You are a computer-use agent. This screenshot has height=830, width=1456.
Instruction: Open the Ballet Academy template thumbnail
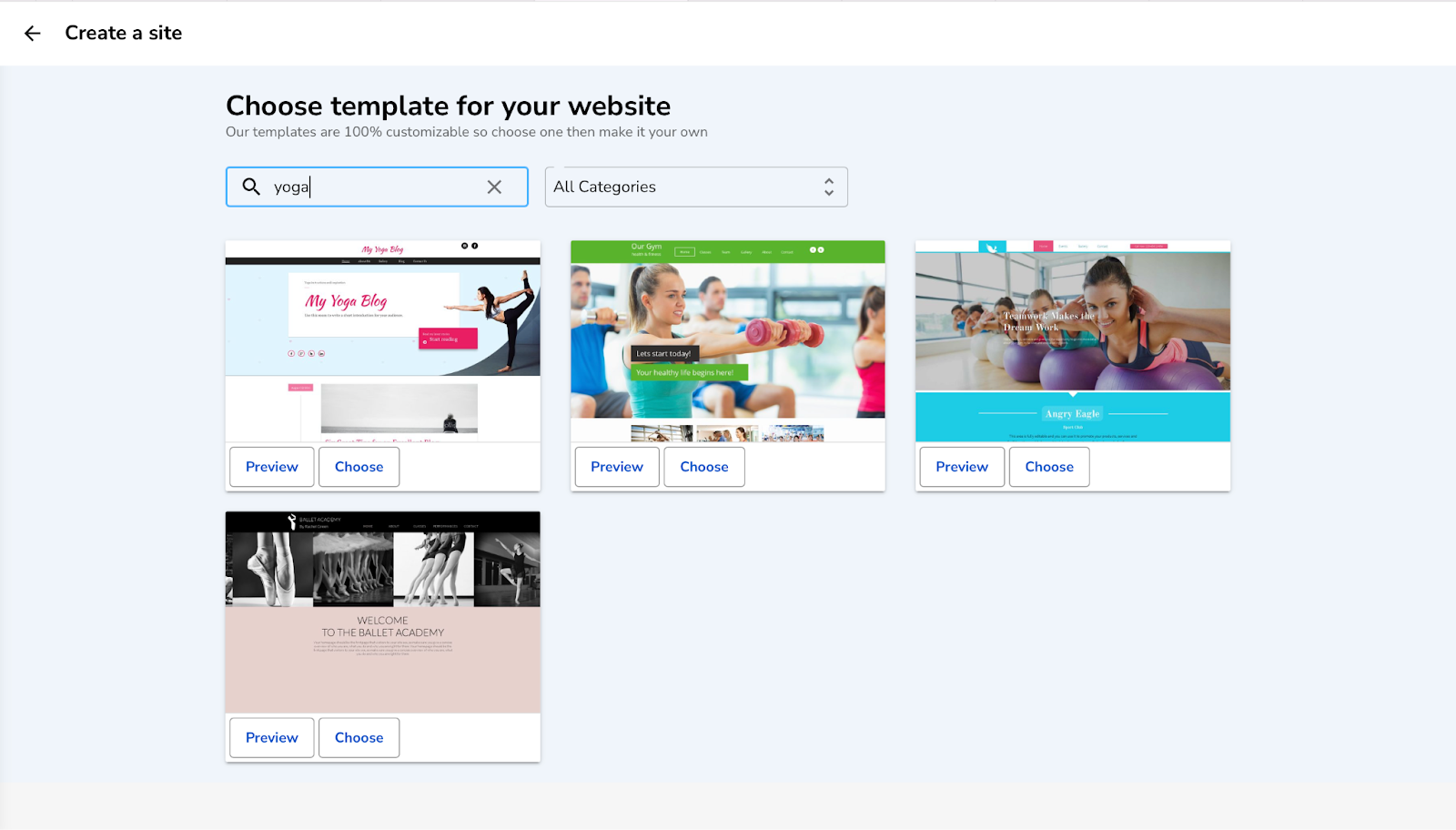point(383,612)
